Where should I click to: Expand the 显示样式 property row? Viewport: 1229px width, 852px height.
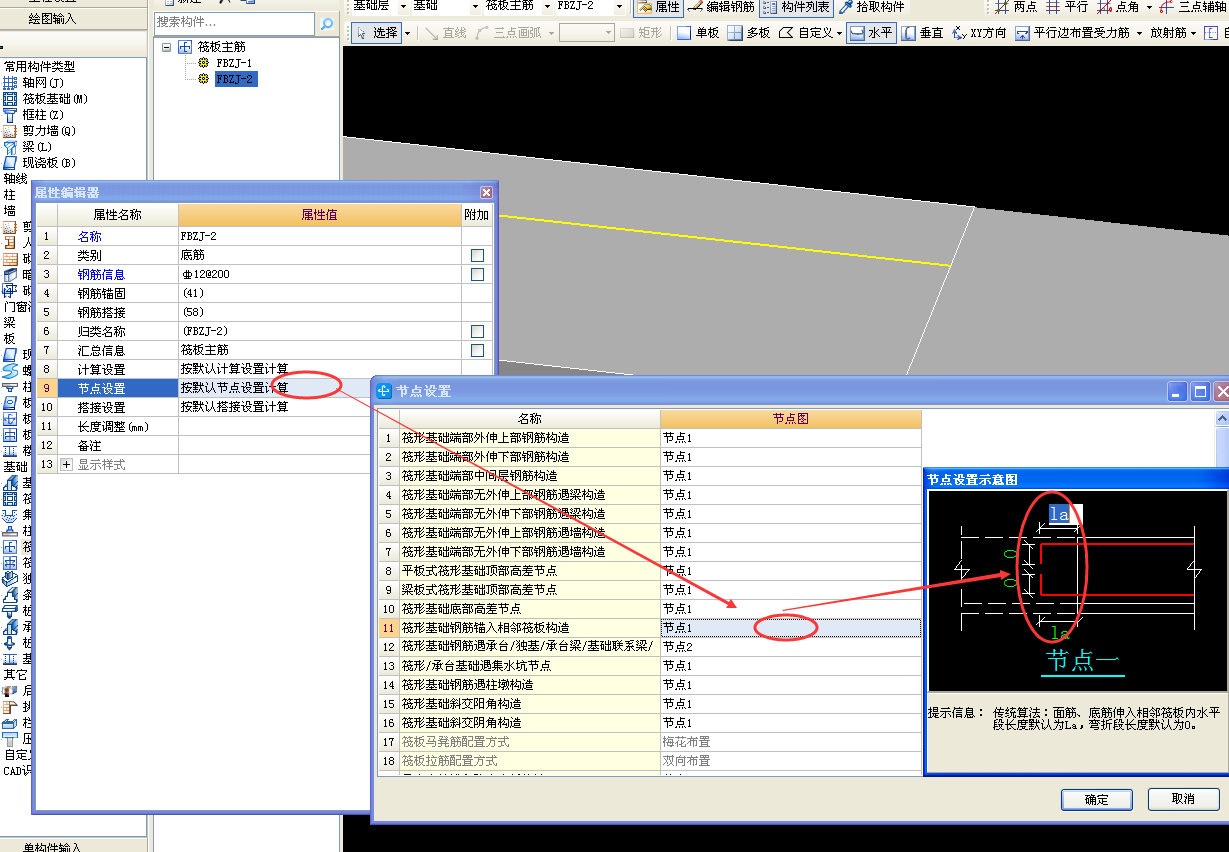coord(67,465)
